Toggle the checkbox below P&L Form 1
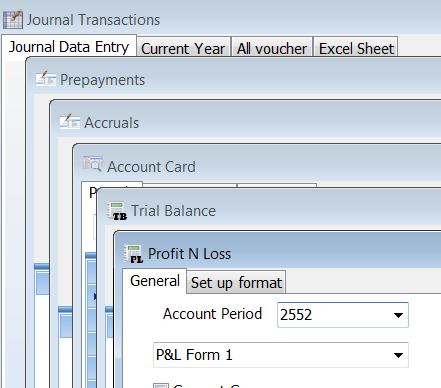Viewport: 441px width, 388px height. click(161, 386)
